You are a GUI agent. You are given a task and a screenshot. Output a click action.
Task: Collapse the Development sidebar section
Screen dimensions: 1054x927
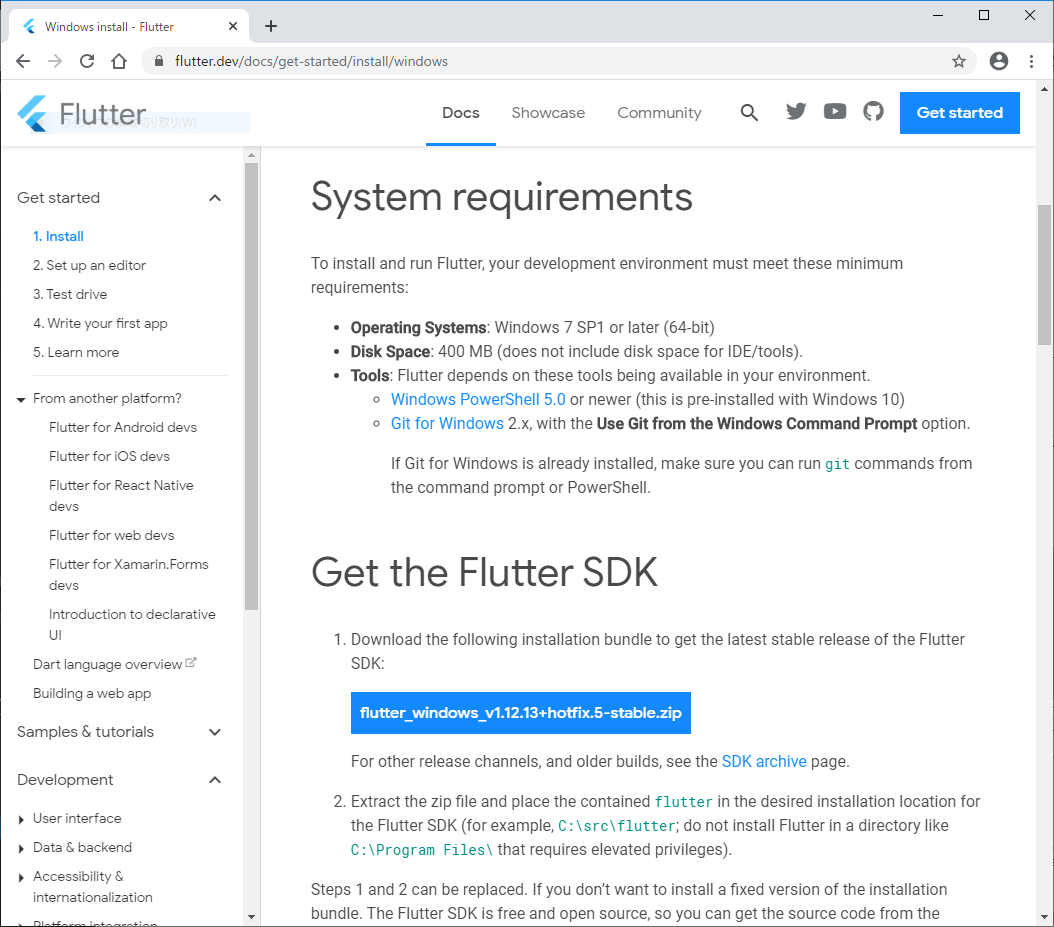click(x=215, y=780)
